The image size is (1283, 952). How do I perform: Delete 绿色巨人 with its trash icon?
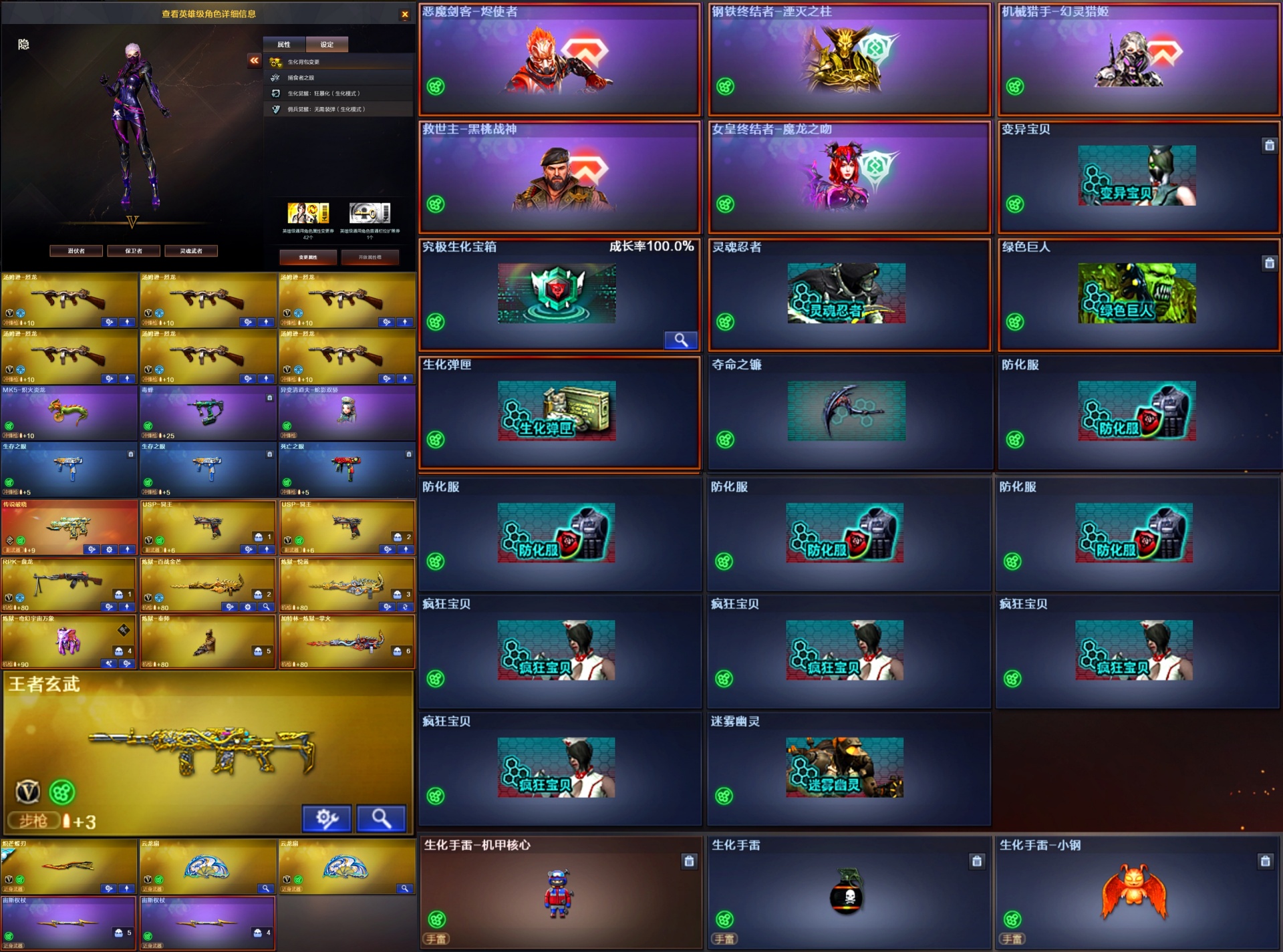[1270, 263]
